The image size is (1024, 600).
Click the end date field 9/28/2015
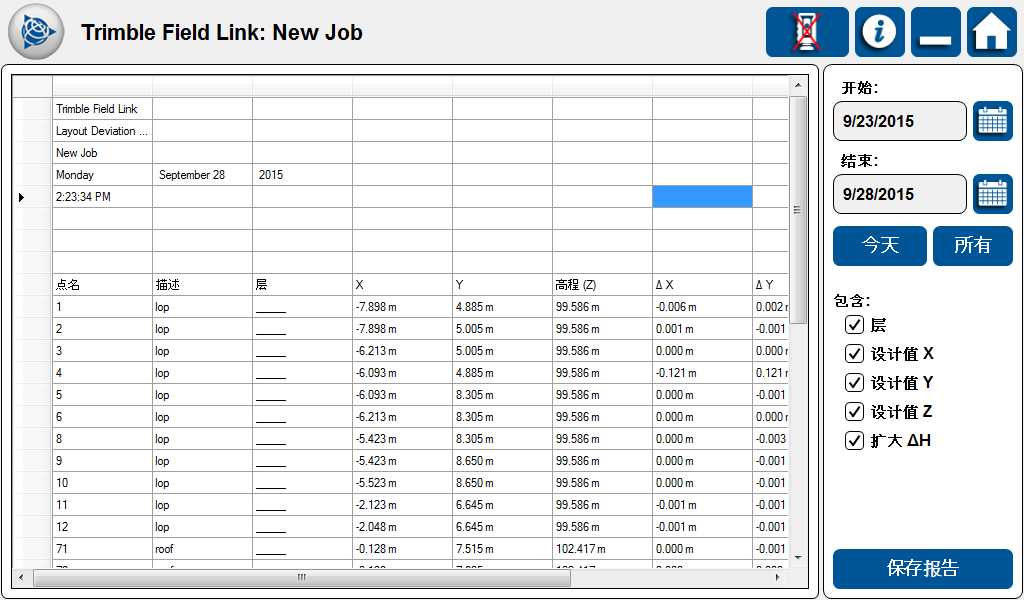tap(899, 194)
